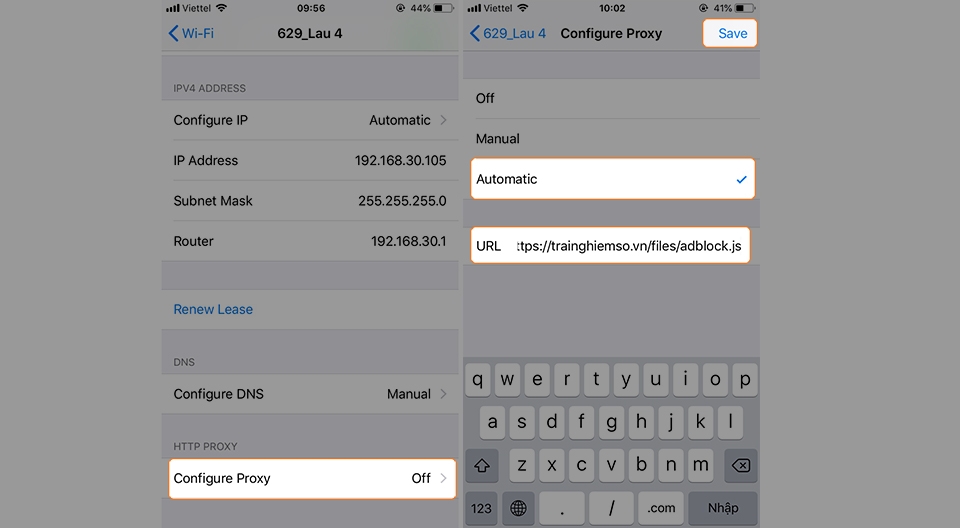Viewport: 960px width, 528px height.
Task: Tap the e key
Action: (537, 379)
